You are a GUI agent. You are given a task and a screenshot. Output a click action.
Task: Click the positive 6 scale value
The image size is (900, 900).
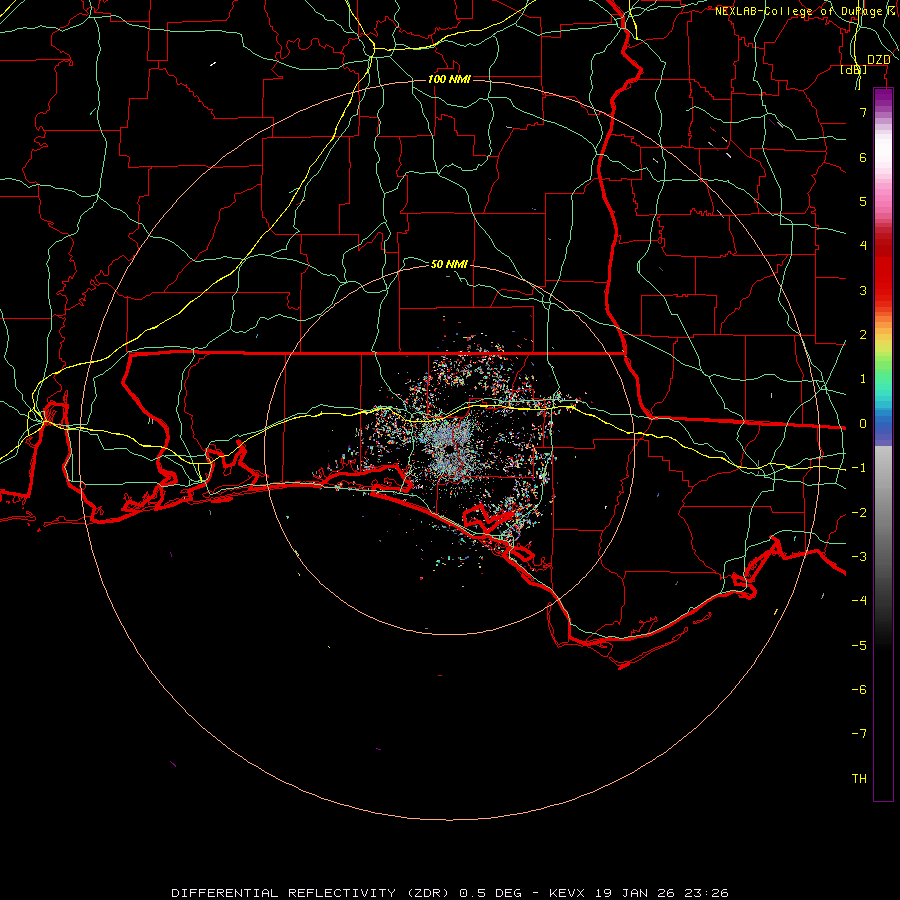coord(863,157)
